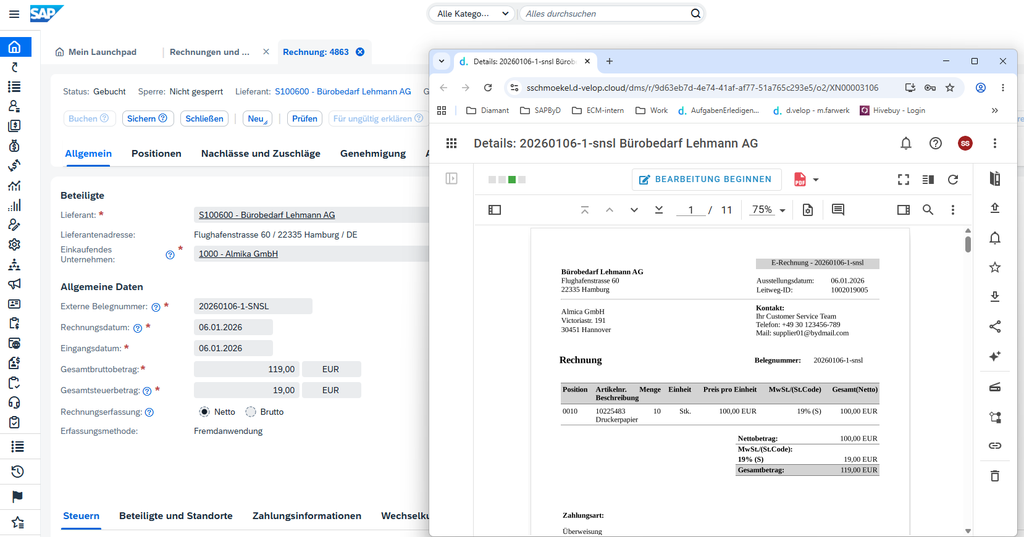1024x537 pixels.
Task: Click the help icon next to Externe Belegnummer
Action: click(156, 307)
